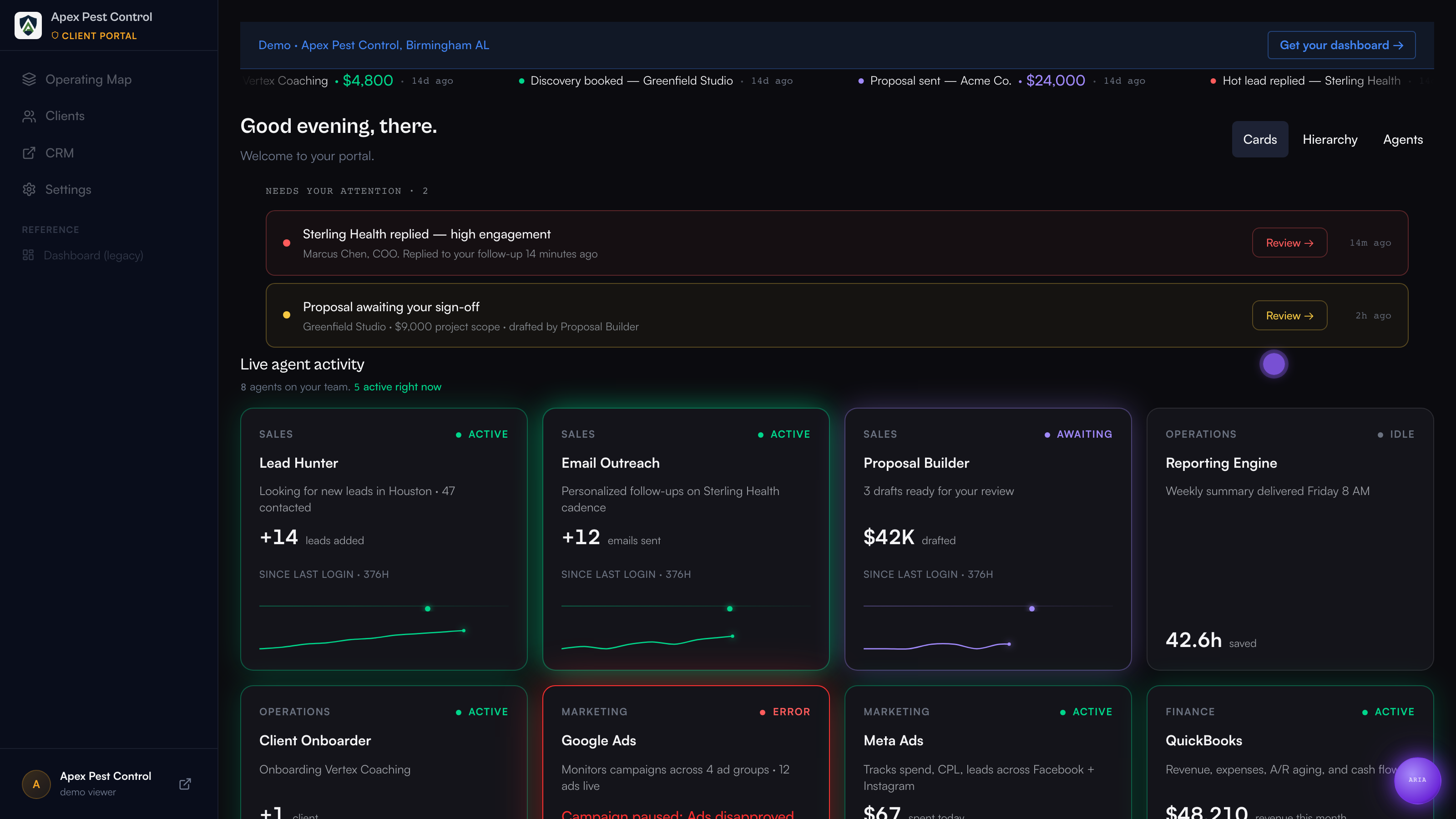The height and width of the screenshot is (819, 1456).
Task: Click Demo · Apex Pest Control, Birmingham AL link
Action: tap(374, 45)
